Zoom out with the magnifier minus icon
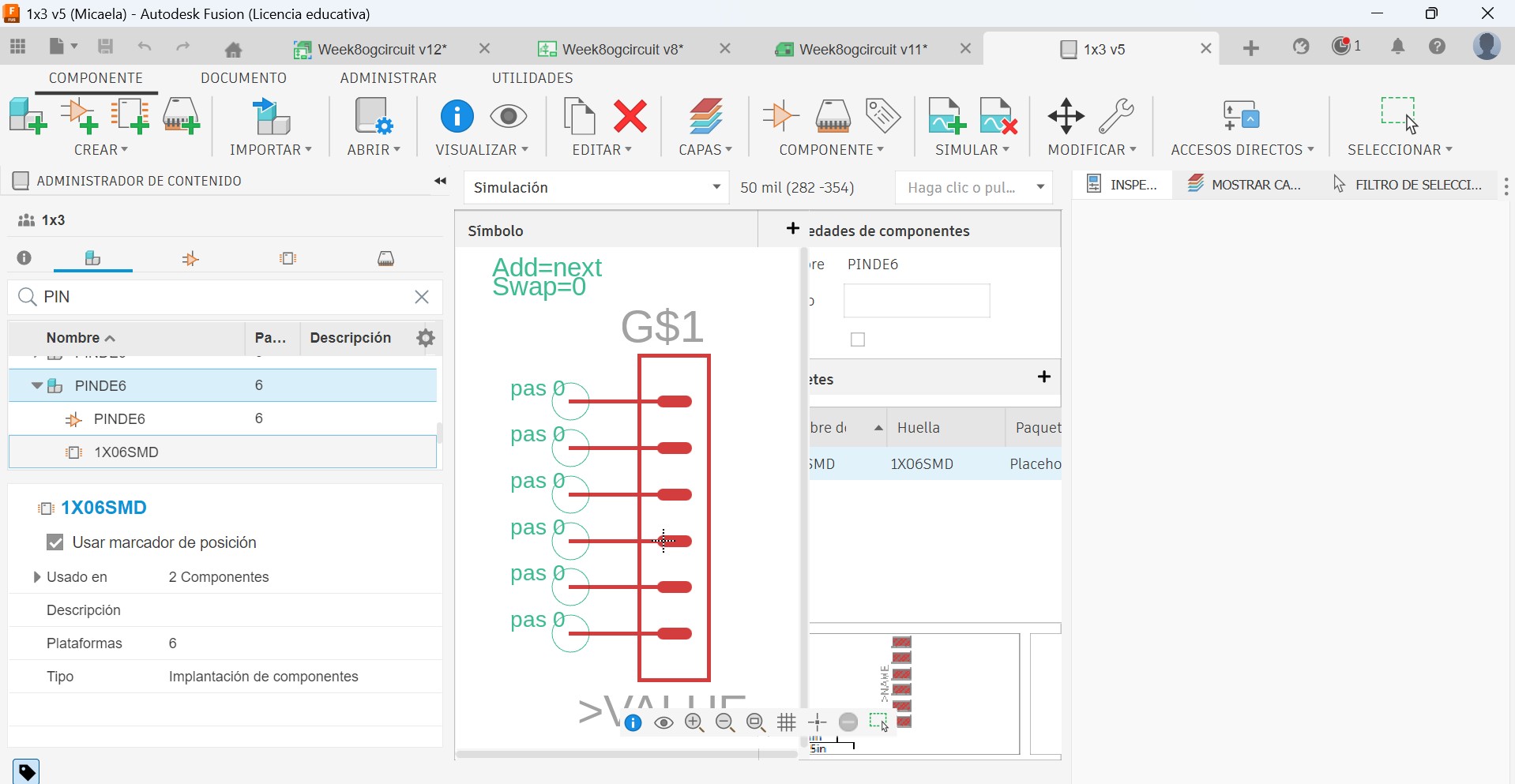 pos(725,722)
